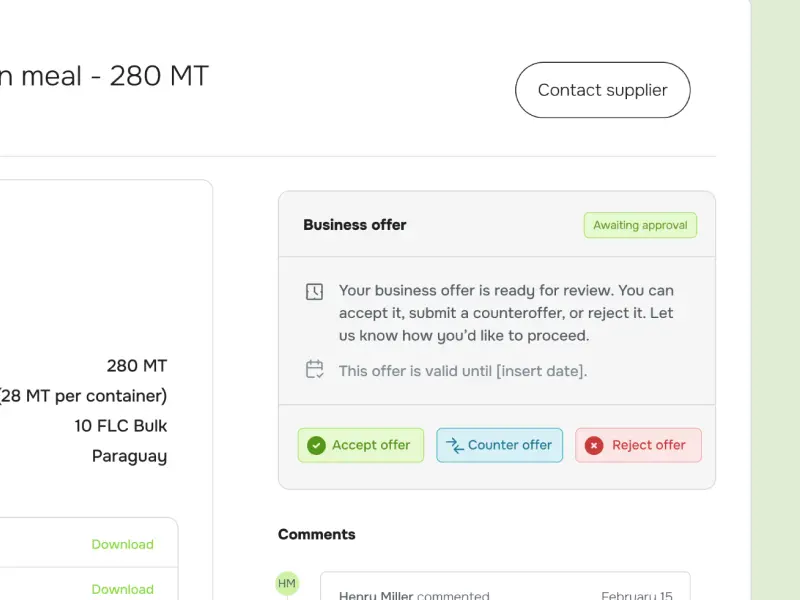Click the HM avatar in Comments
Screen dimensions: 800x600
point(287,584)
